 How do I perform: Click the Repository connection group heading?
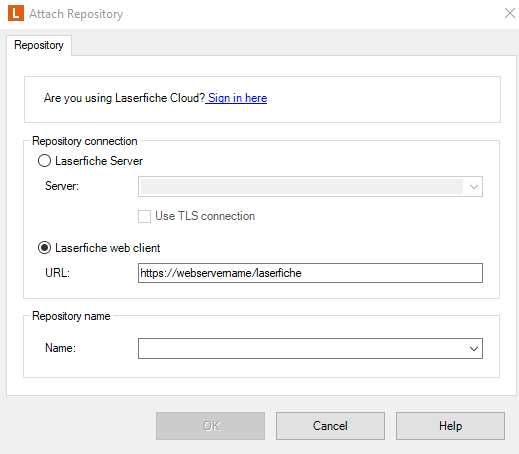click(85, 141)
